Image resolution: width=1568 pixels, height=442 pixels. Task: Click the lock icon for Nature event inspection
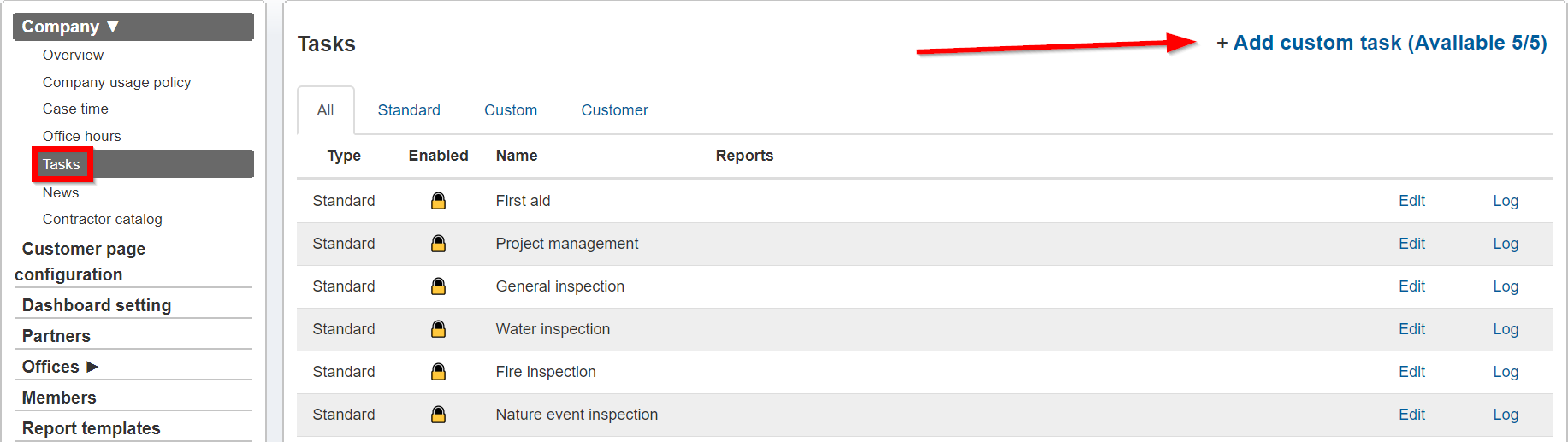pos(438,415)
